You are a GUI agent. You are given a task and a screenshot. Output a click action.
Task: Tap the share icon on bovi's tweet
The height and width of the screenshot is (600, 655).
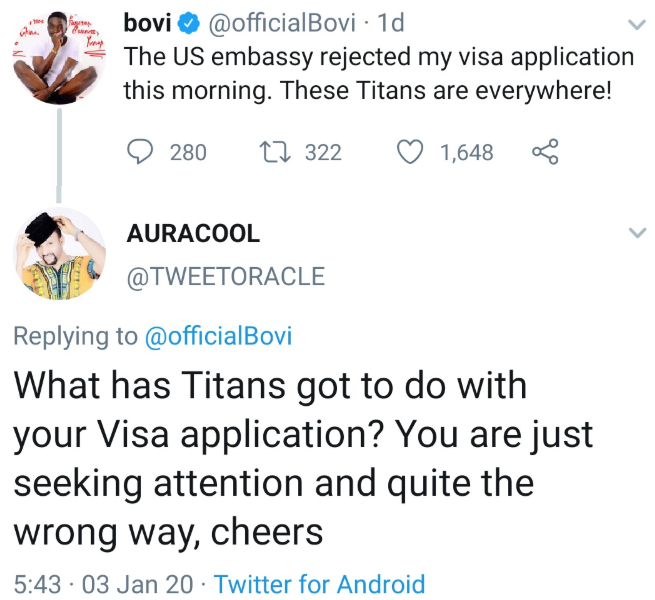(x=544, y=152)
